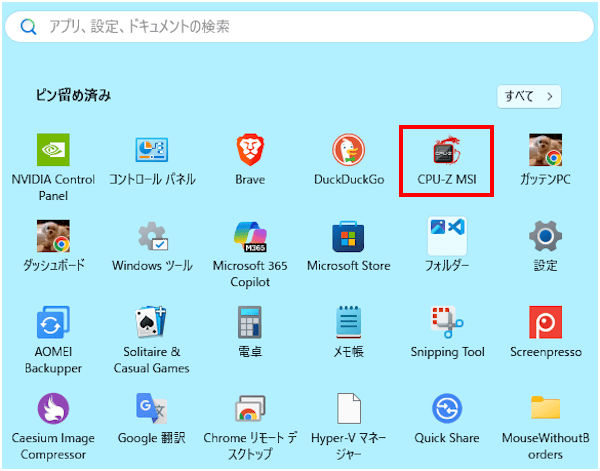Launch AOMEI Backupper
The width and height of the screenshot is (600, 471).
coord(53,322)
